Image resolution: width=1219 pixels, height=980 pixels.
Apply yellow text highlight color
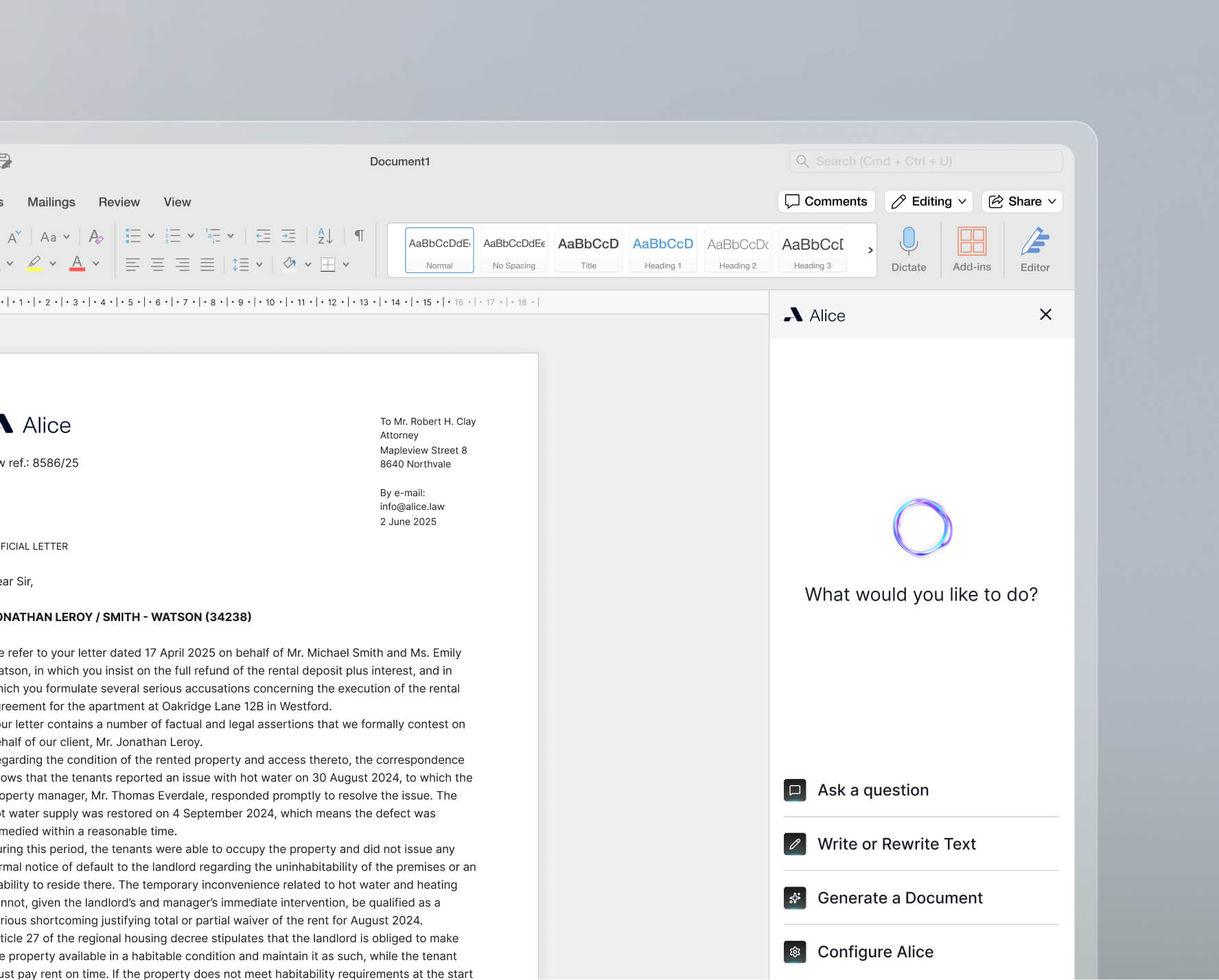(34, 264)
